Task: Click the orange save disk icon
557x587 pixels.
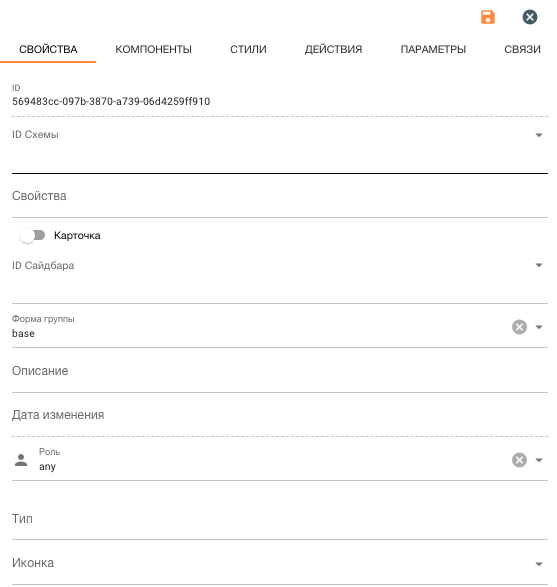Action: [x=488, y=17]
